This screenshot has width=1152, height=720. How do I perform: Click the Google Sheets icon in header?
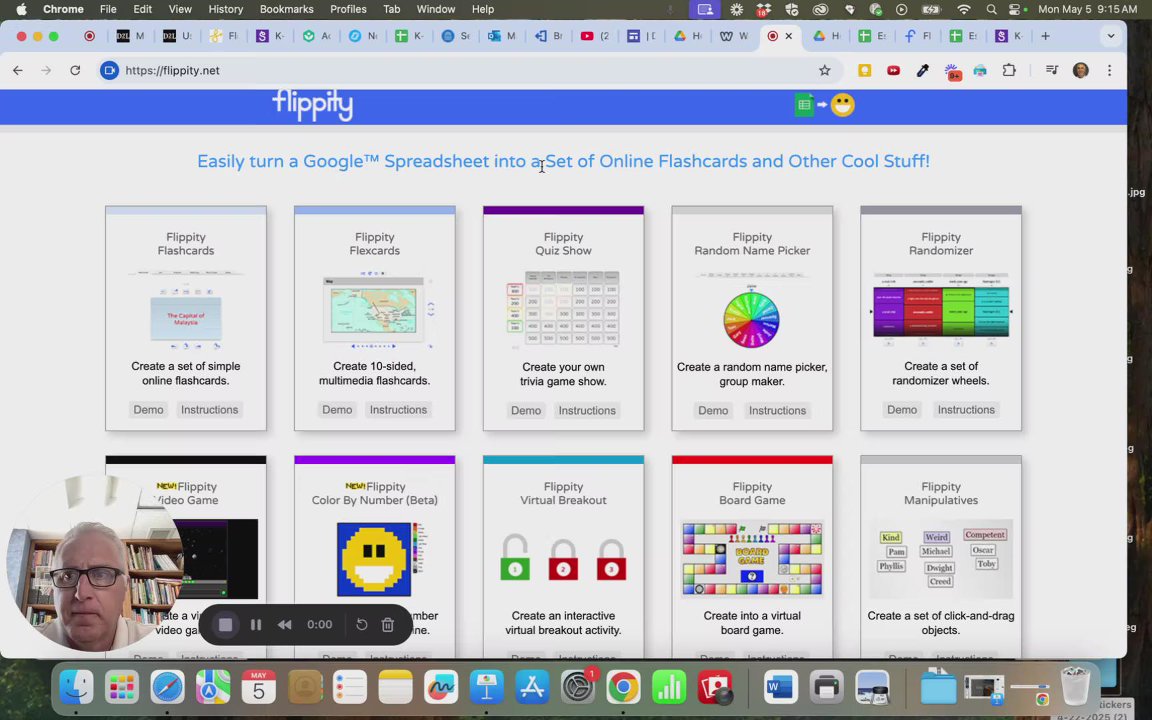804,105
